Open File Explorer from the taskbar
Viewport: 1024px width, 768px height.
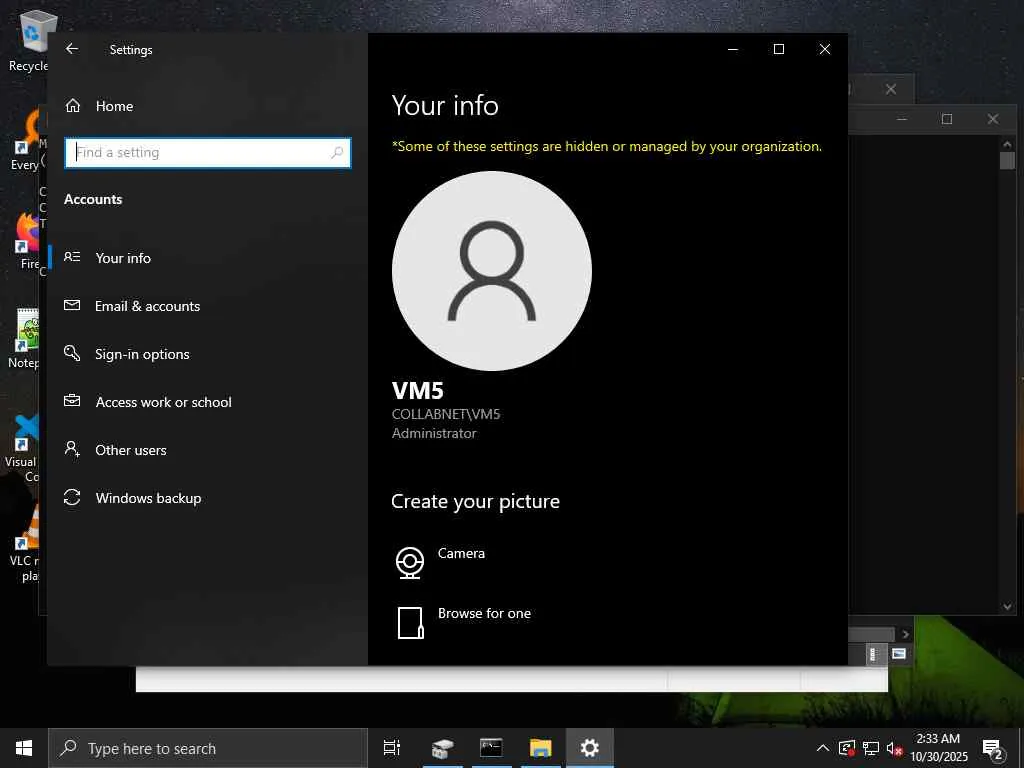point(541,748)
